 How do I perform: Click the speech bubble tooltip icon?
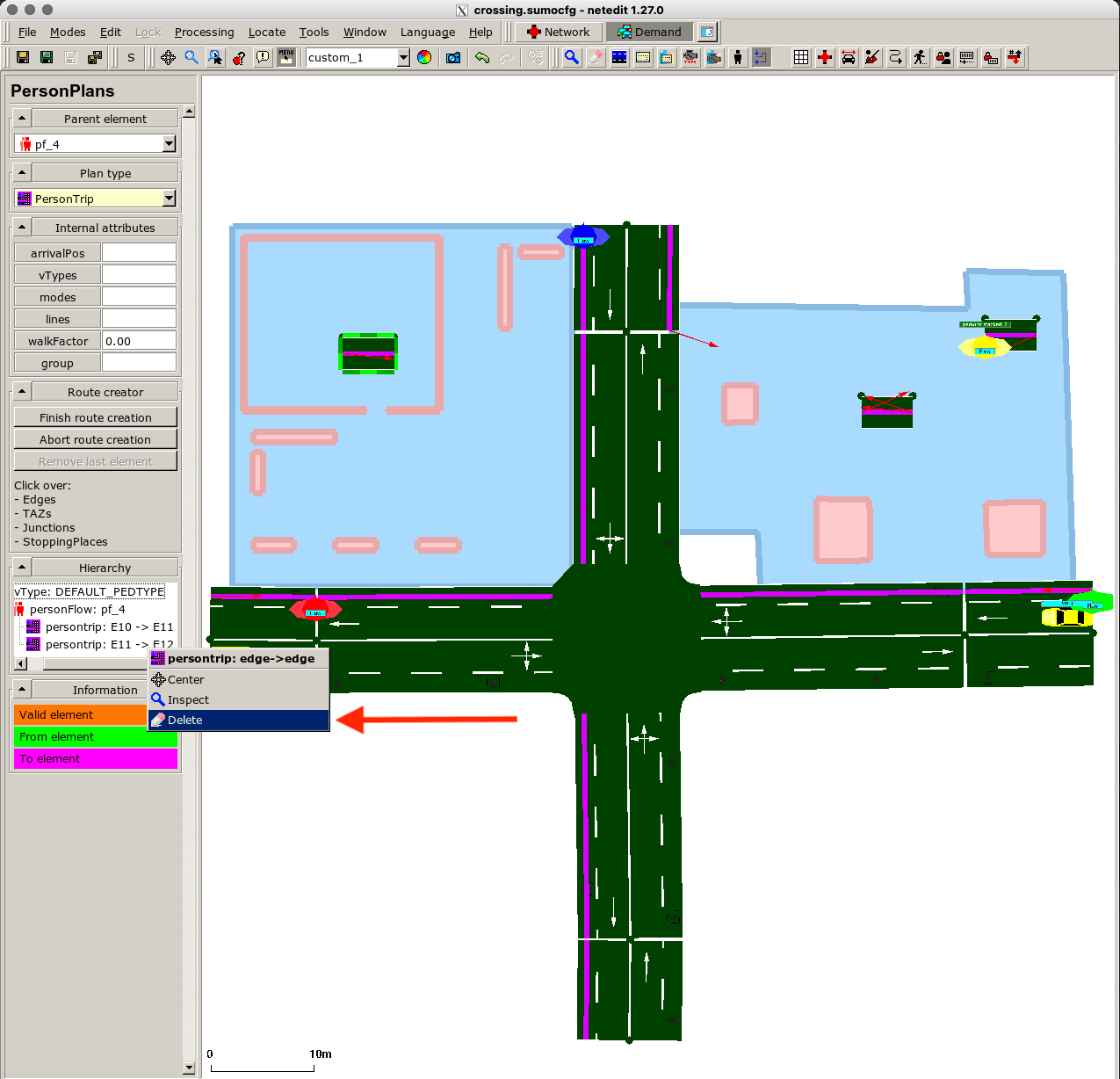(263, 57)
